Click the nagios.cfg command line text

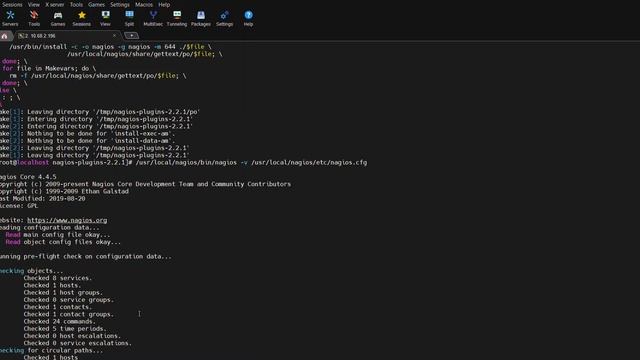(x=251, y=162)
